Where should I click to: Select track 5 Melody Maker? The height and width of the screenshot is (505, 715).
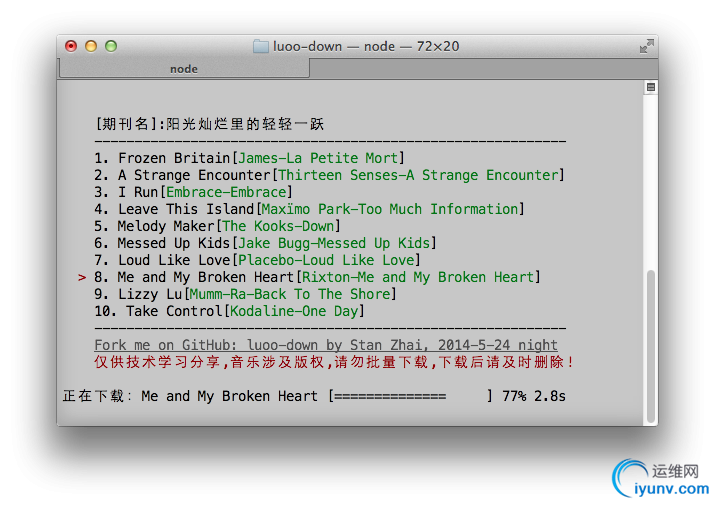click(x=218, y=226)
